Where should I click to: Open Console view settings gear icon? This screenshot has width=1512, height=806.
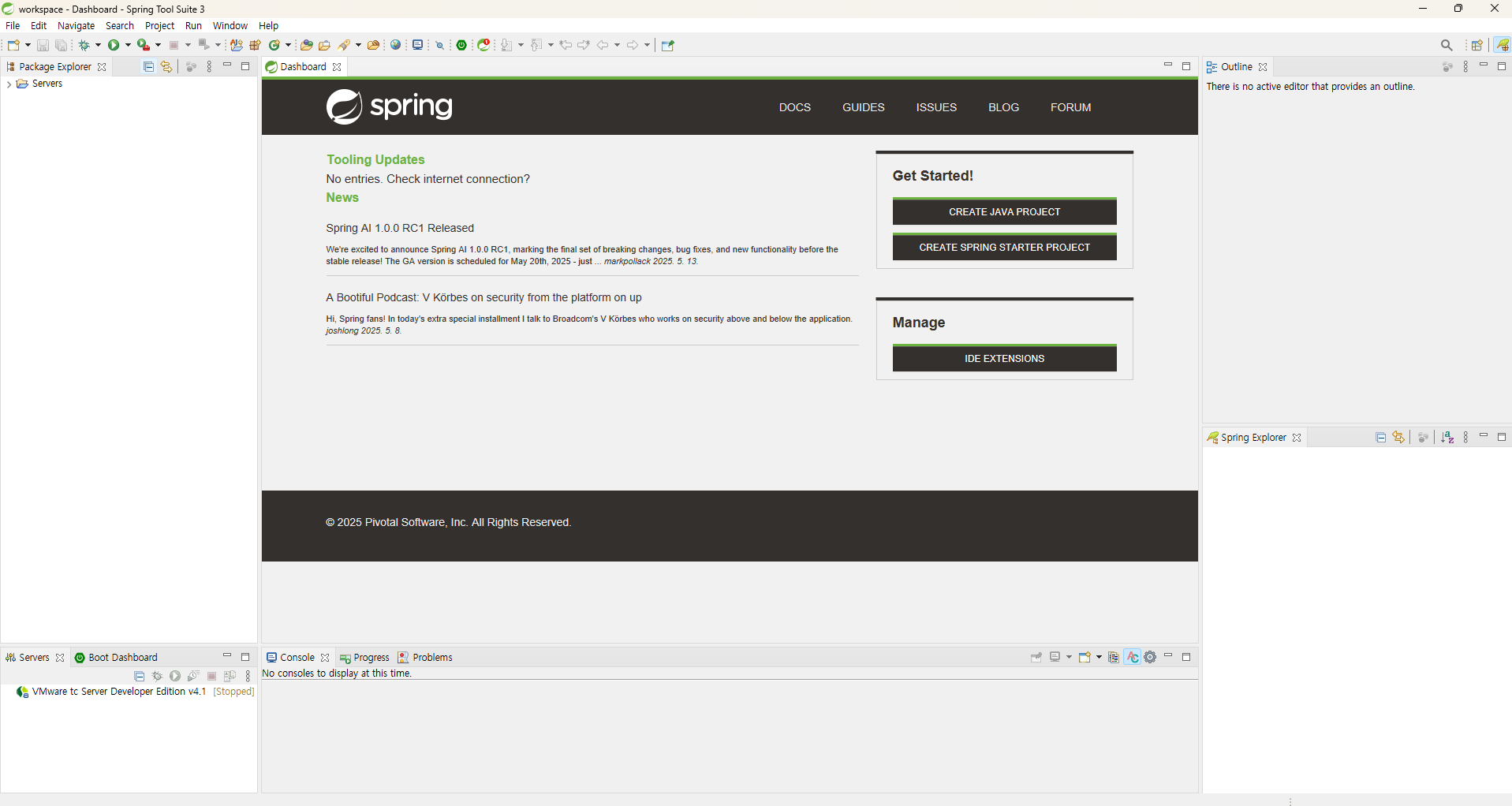click(x=1150, y=657)
